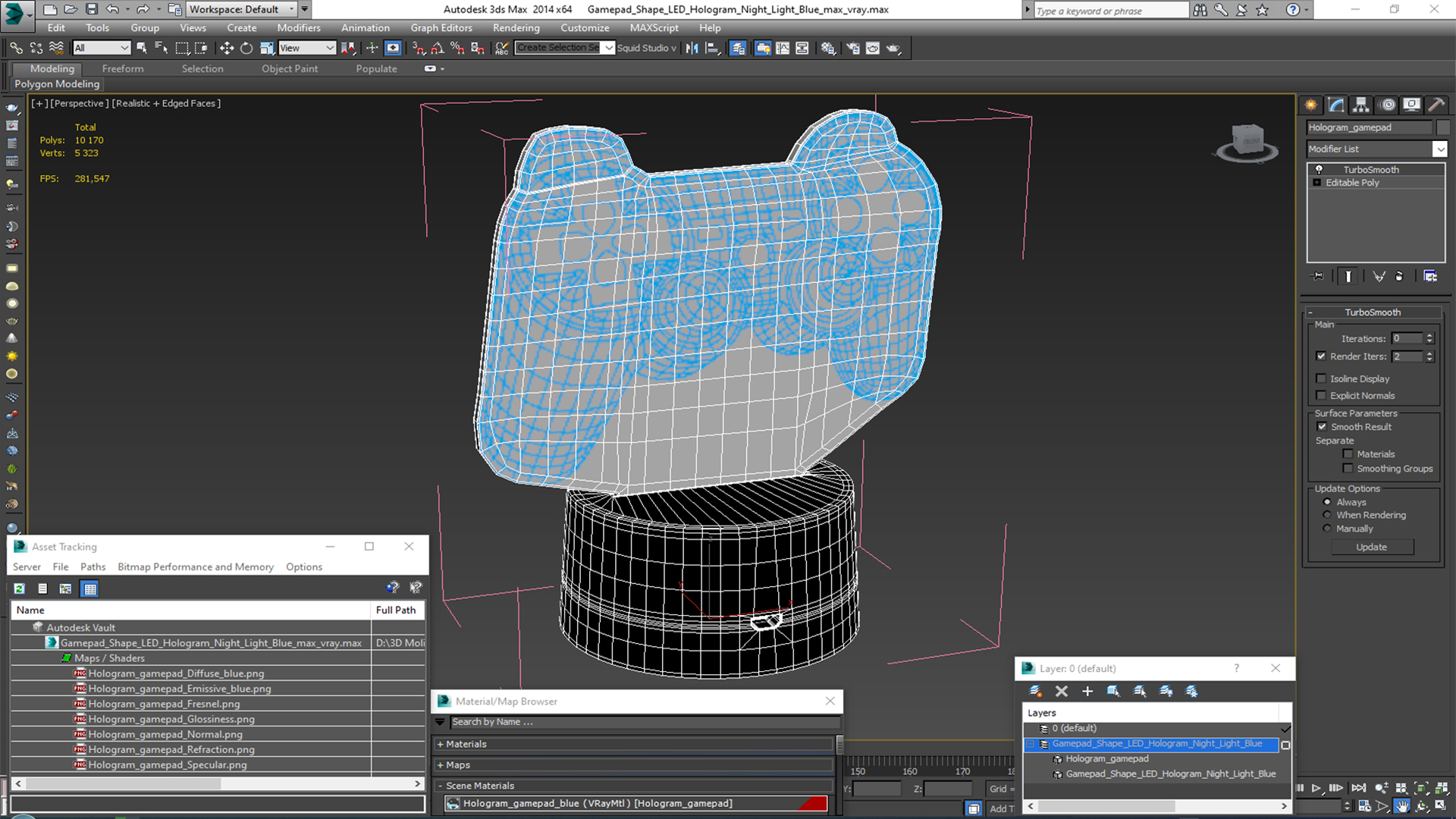1456x819 pixels.
Task: Select the Rotate transform tool
Action: (x=246, y=48)
